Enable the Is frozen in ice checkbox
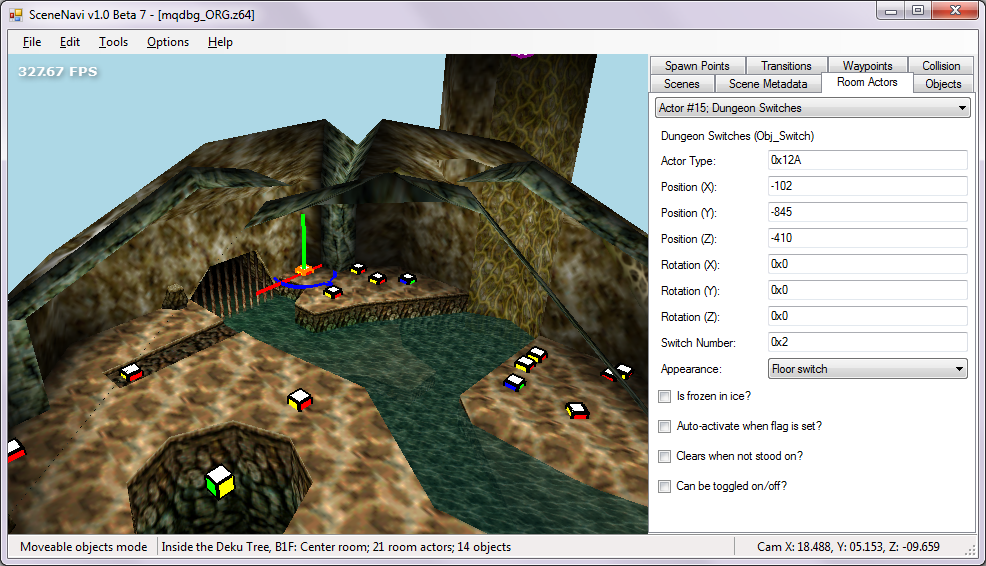The width and height of the screenshot is (986, 566). (x=665, y=396)
